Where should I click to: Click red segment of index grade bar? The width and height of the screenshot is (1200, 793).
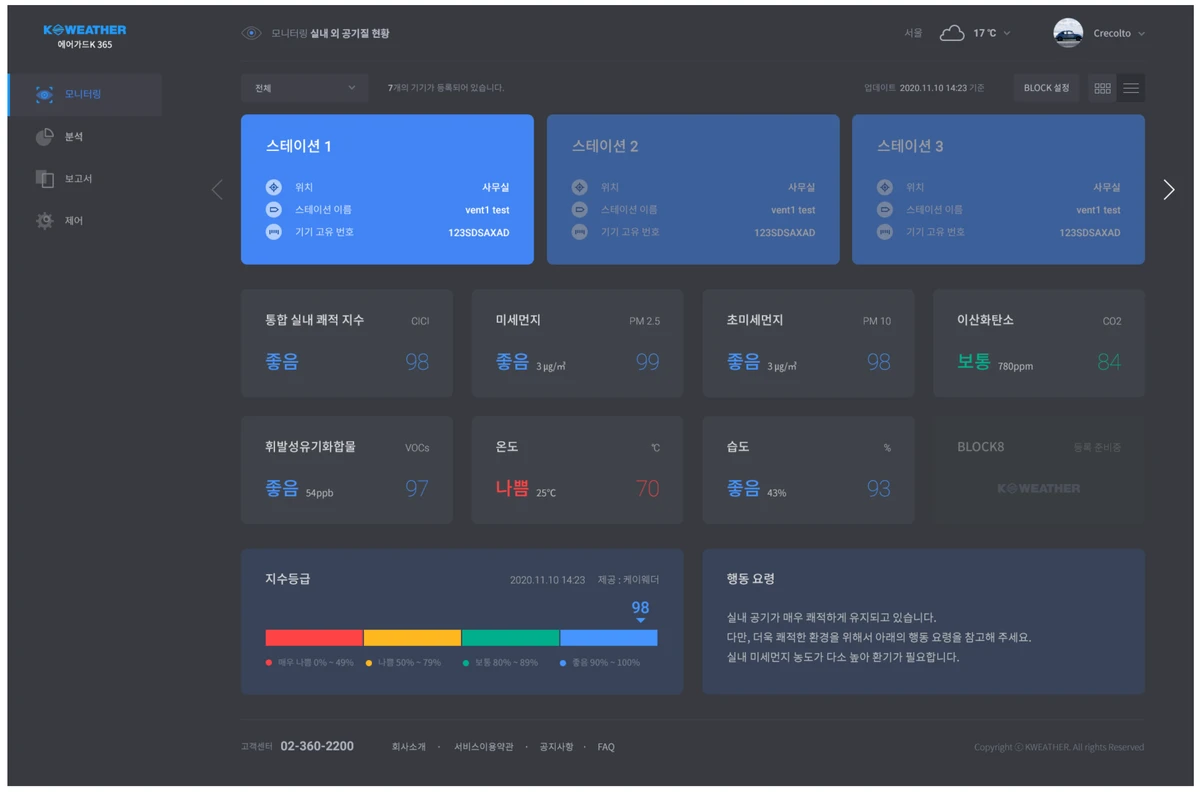(x=314, y=637)
